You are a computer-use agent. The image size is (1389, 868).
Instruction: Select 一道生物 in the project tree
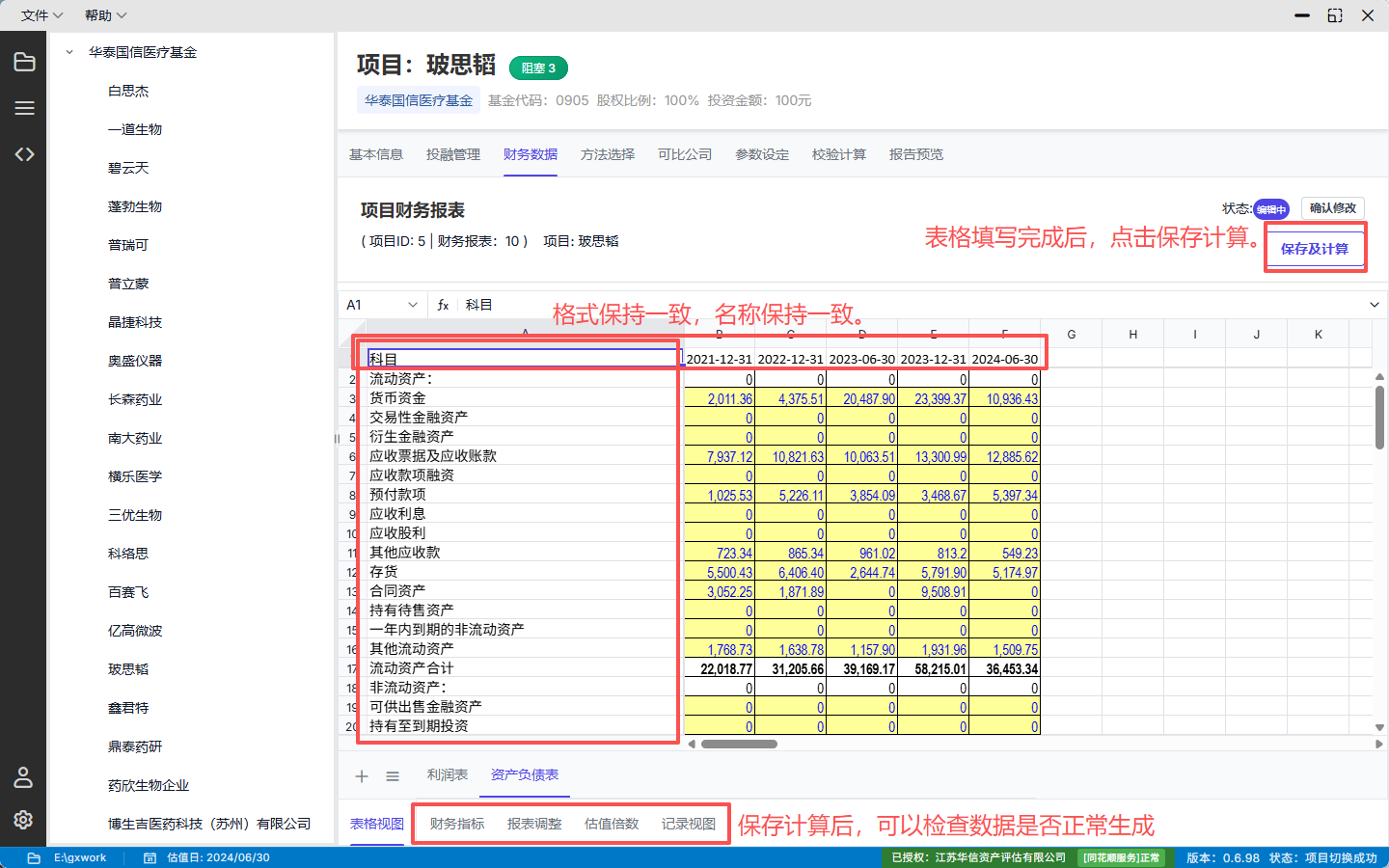pyautogui.click(x=135, y=129)
